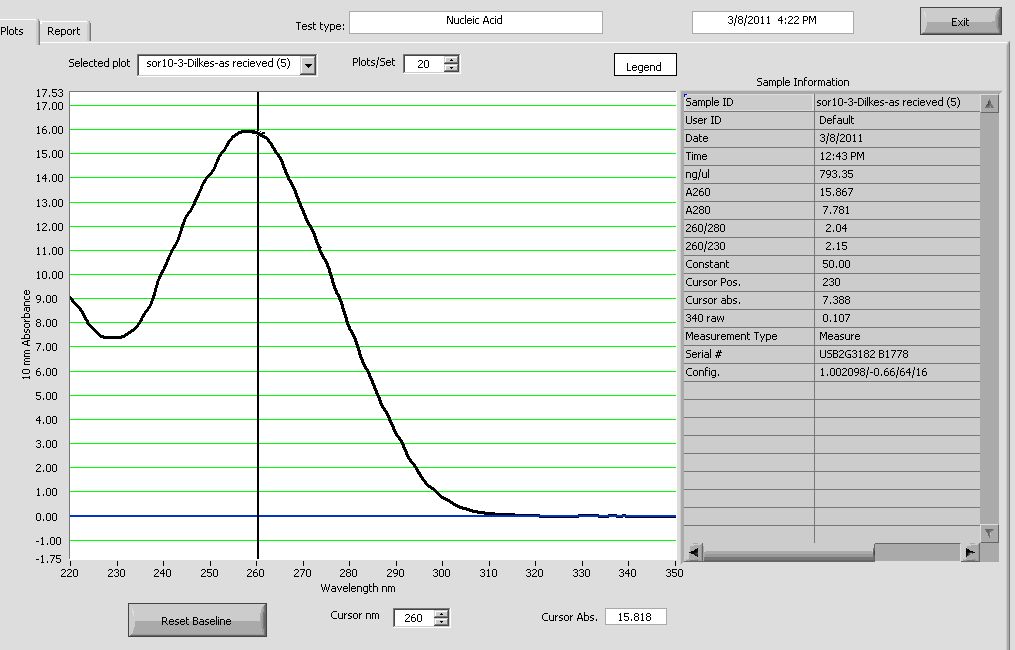Decrease Plots/Set value with down arrow
The height and width of the screenshot is (650, 1015).
[451, 68]
